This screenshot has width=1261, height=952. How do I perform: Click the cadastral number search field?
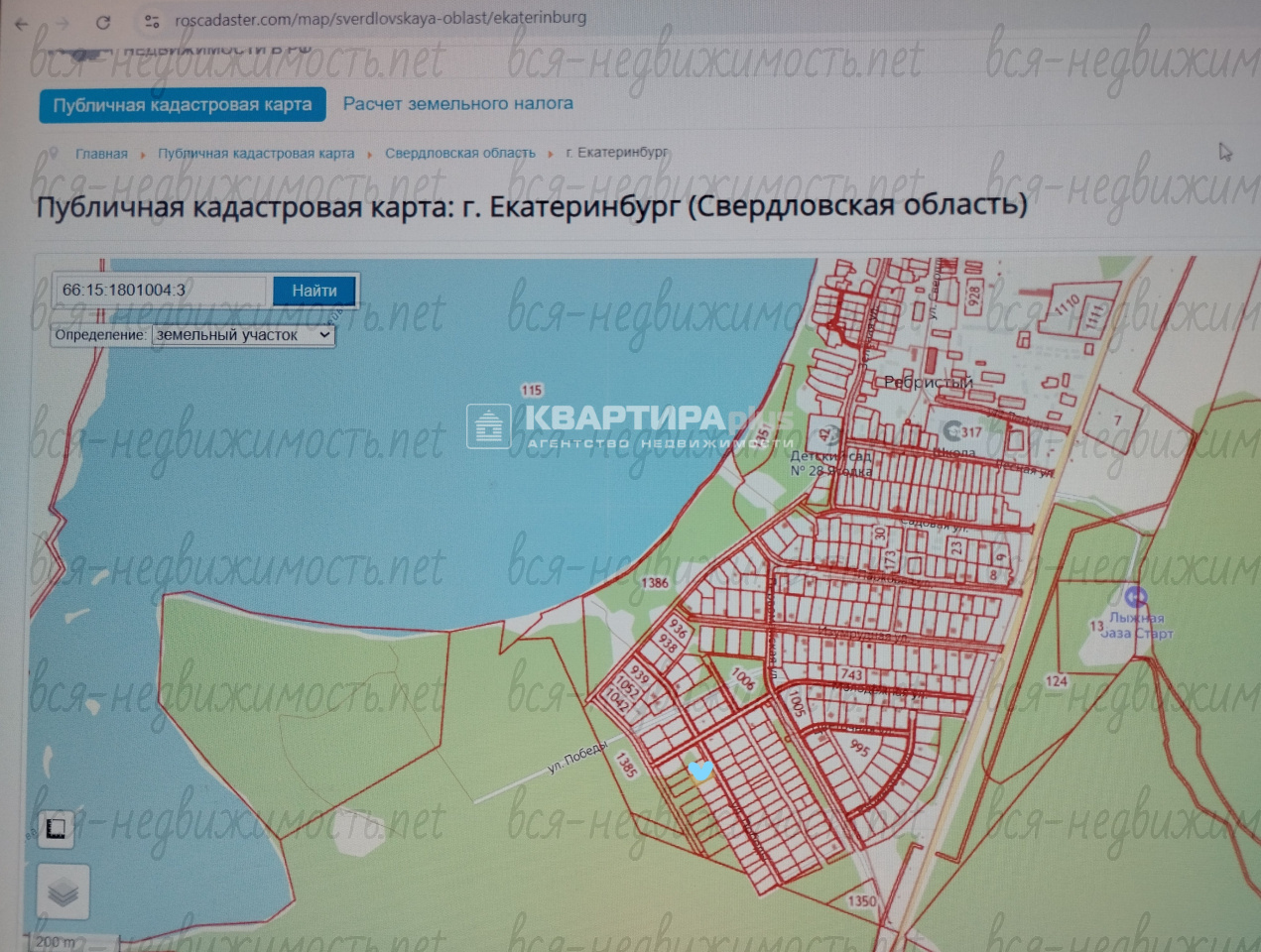[x=159, y=291]
